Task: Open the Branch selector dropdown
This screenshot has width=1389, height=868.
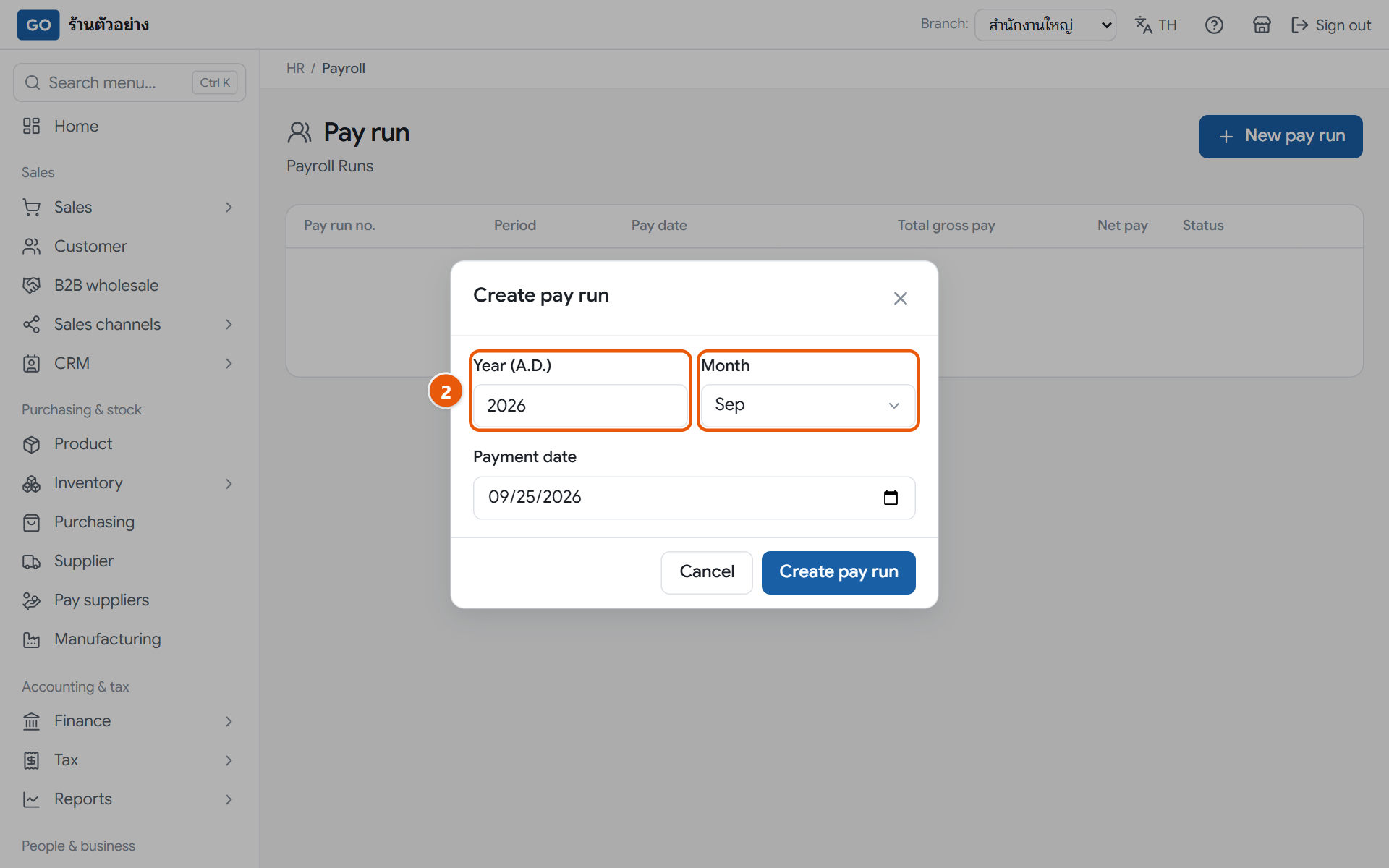Action: (1045, 25)
